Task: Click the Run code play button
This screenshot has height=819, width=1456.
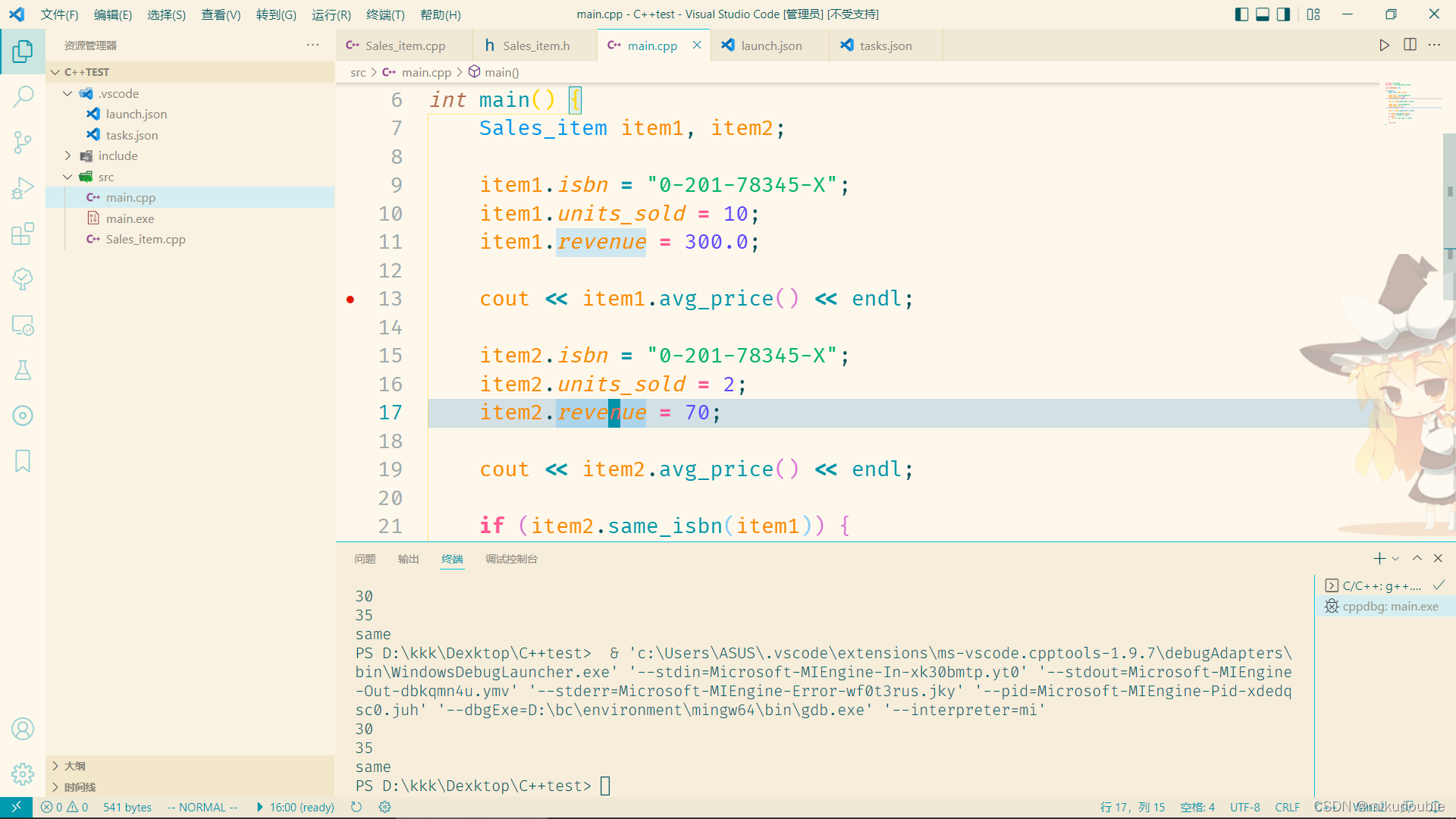Action: click(1384, 45)
